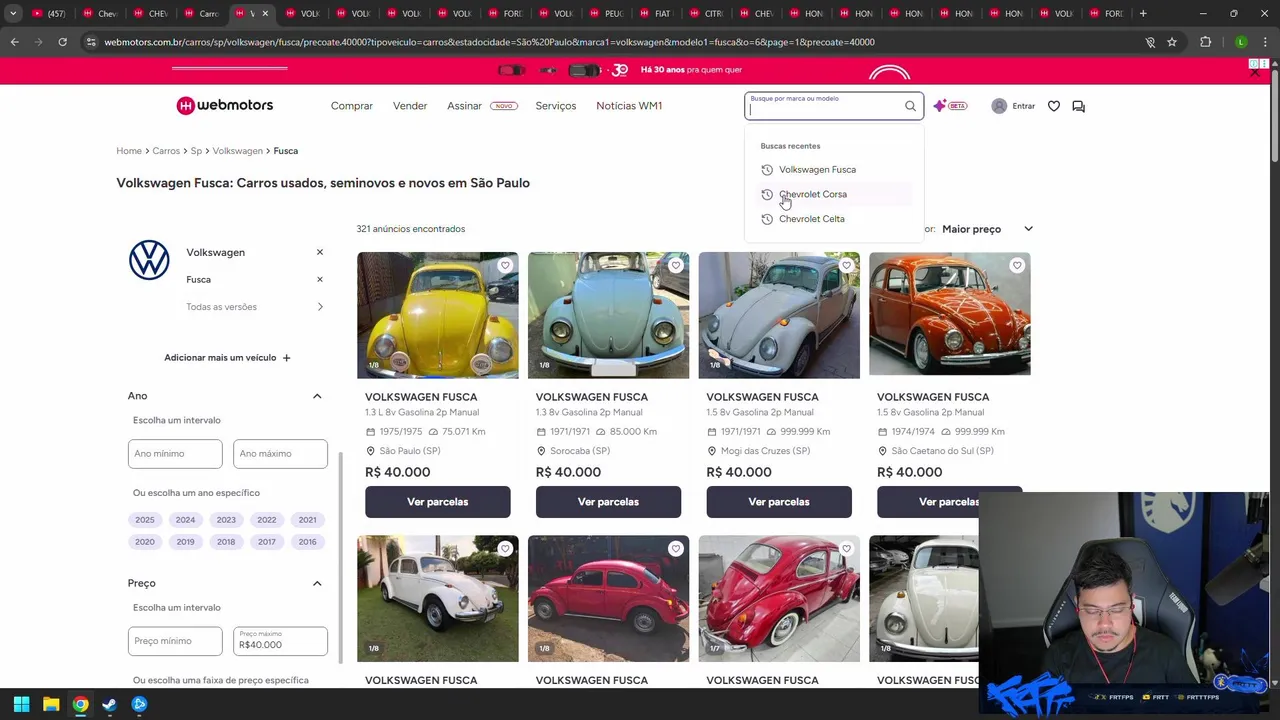The height and width of the screenshot is (720, 1280).
Task: Open the AI BETA sparkle assistant
Action: (x=949, y=106)
